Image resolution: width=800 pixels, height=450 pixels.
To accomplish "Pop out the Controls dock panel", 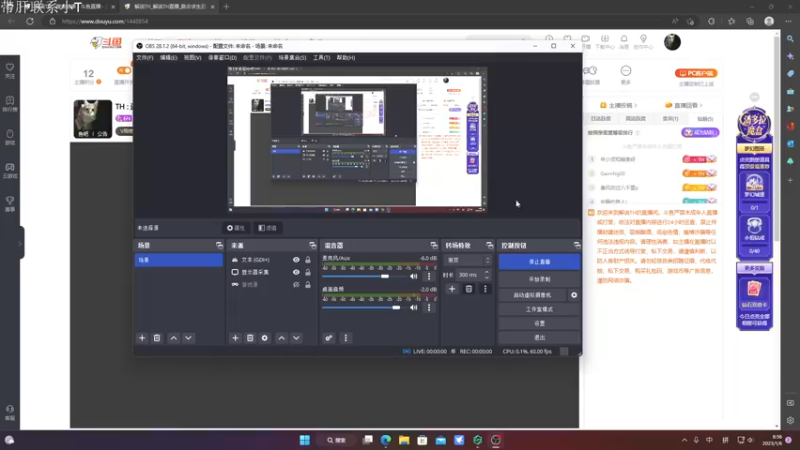I will click(x=577, y=245).
